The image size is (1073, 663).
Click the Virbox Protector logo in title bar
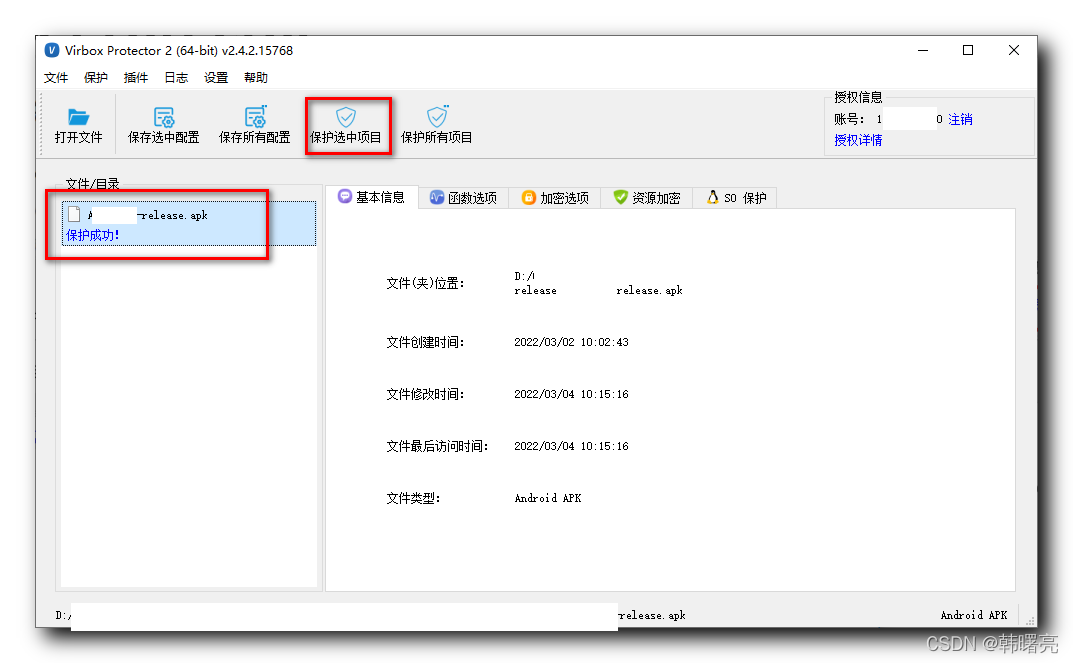coord(52,51)
